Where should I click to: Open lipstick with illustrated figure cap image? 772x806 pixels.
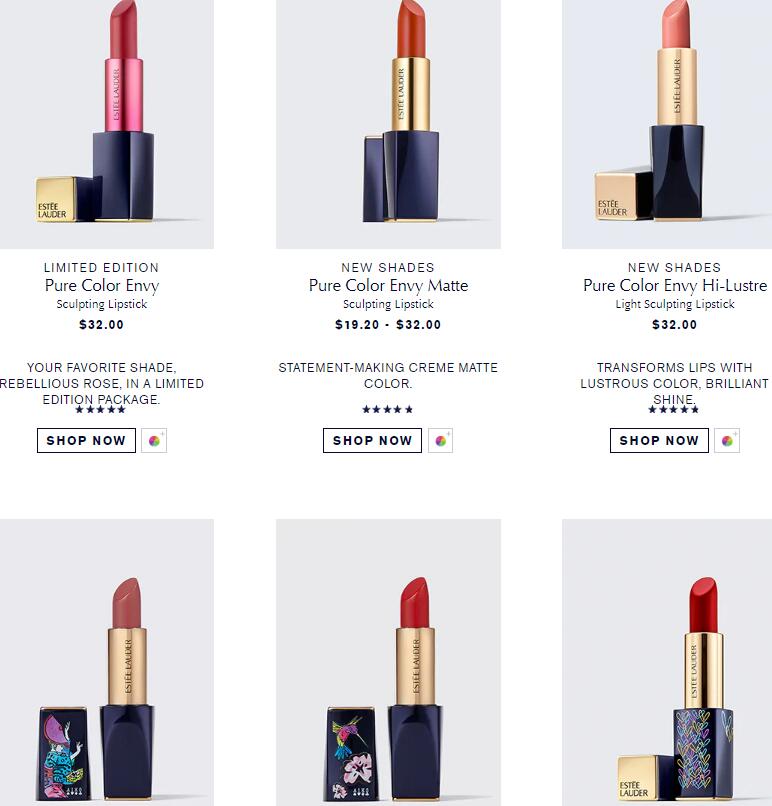pyautogui.click(x=107, y=663)
